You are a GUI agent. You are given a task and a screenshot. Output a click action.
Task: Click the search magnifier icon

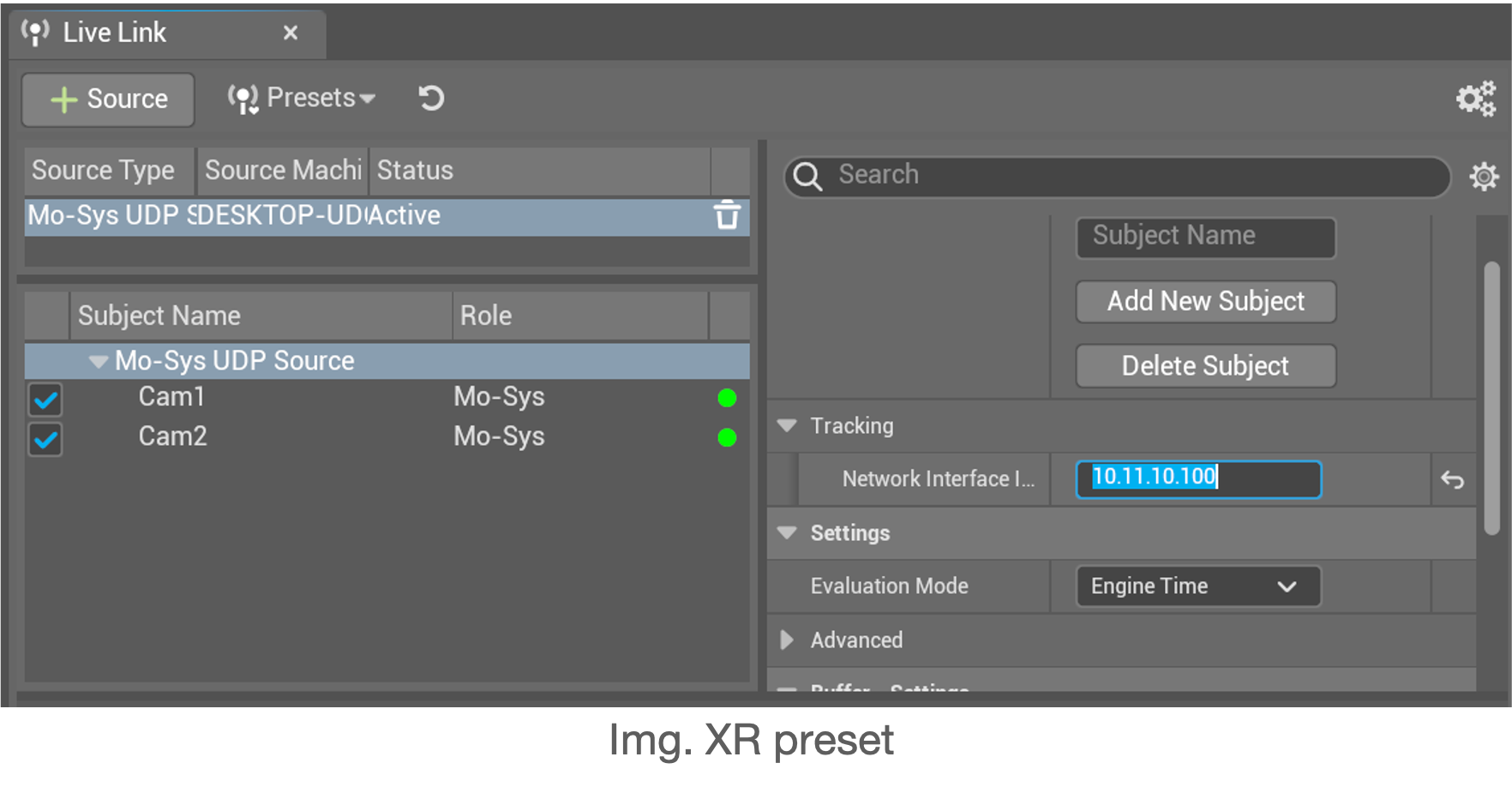pos(807,177)
